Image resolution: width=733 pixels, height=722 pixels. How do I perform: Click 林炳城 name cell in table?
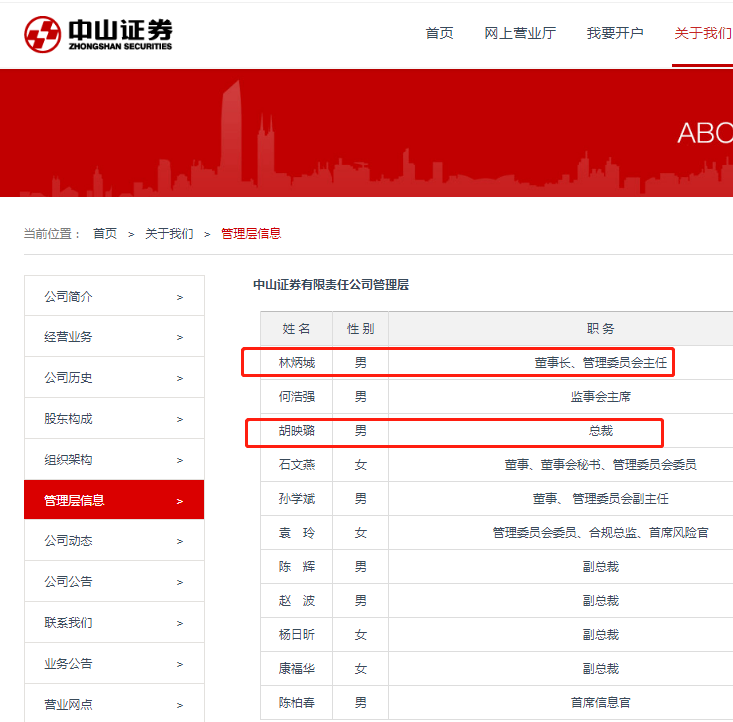(x=296, y=362)
